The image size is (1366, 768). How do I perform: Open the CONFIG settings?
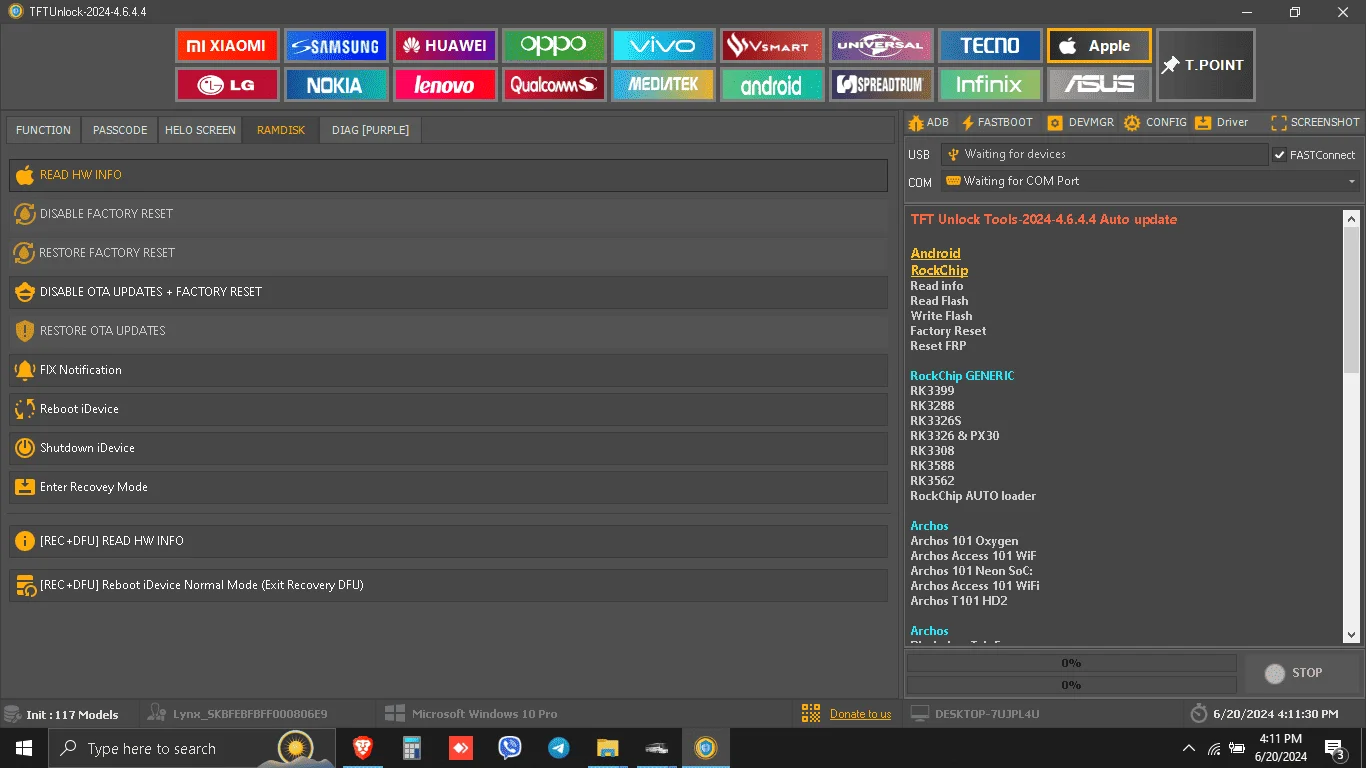tap(1155, 122)
